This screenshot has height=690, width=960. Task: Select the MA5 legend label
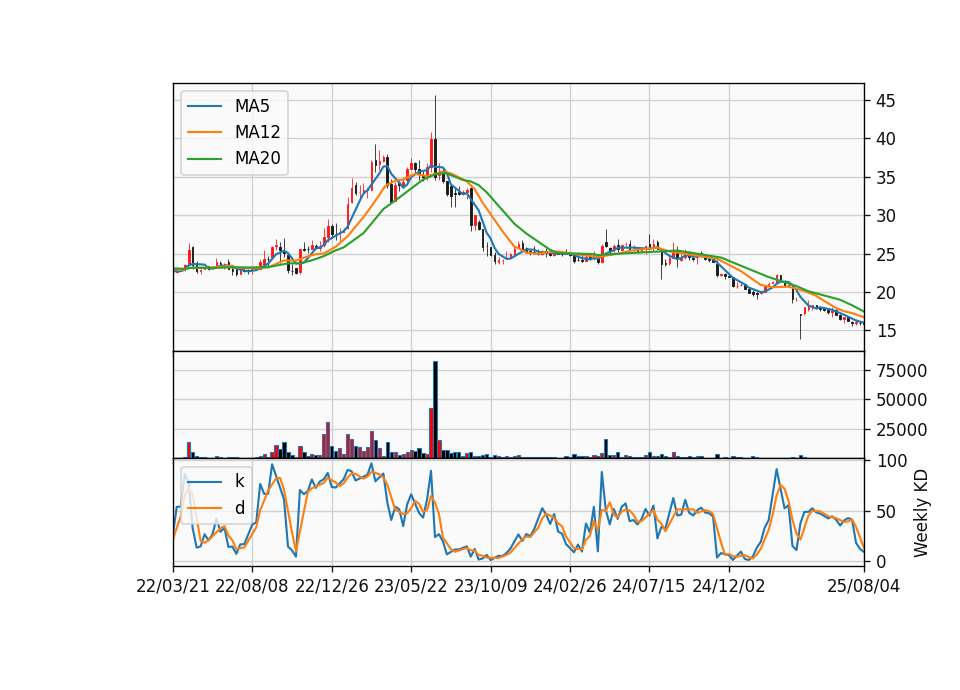coord(252,106)
